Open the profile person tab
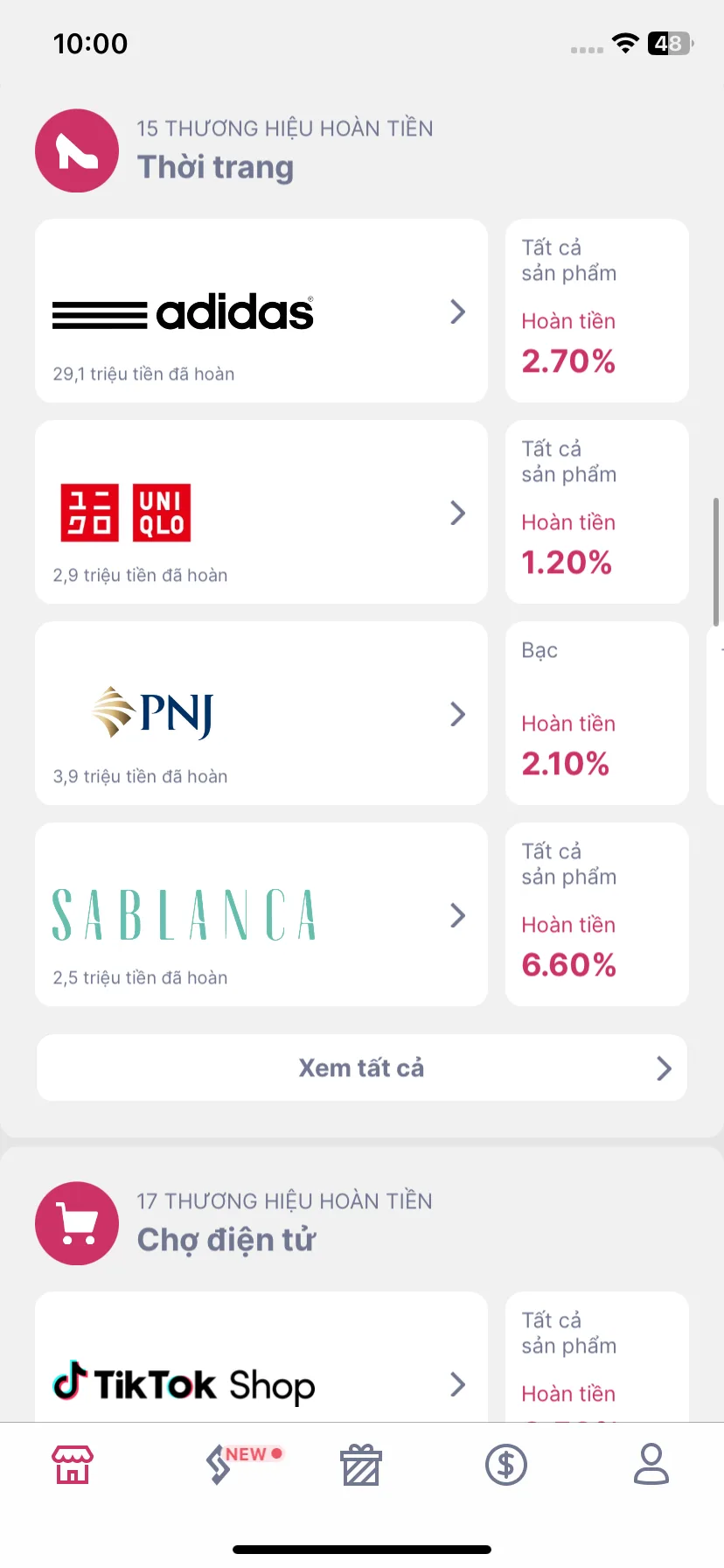Viewport: 724px width, 1568px height. point(651,1464)
